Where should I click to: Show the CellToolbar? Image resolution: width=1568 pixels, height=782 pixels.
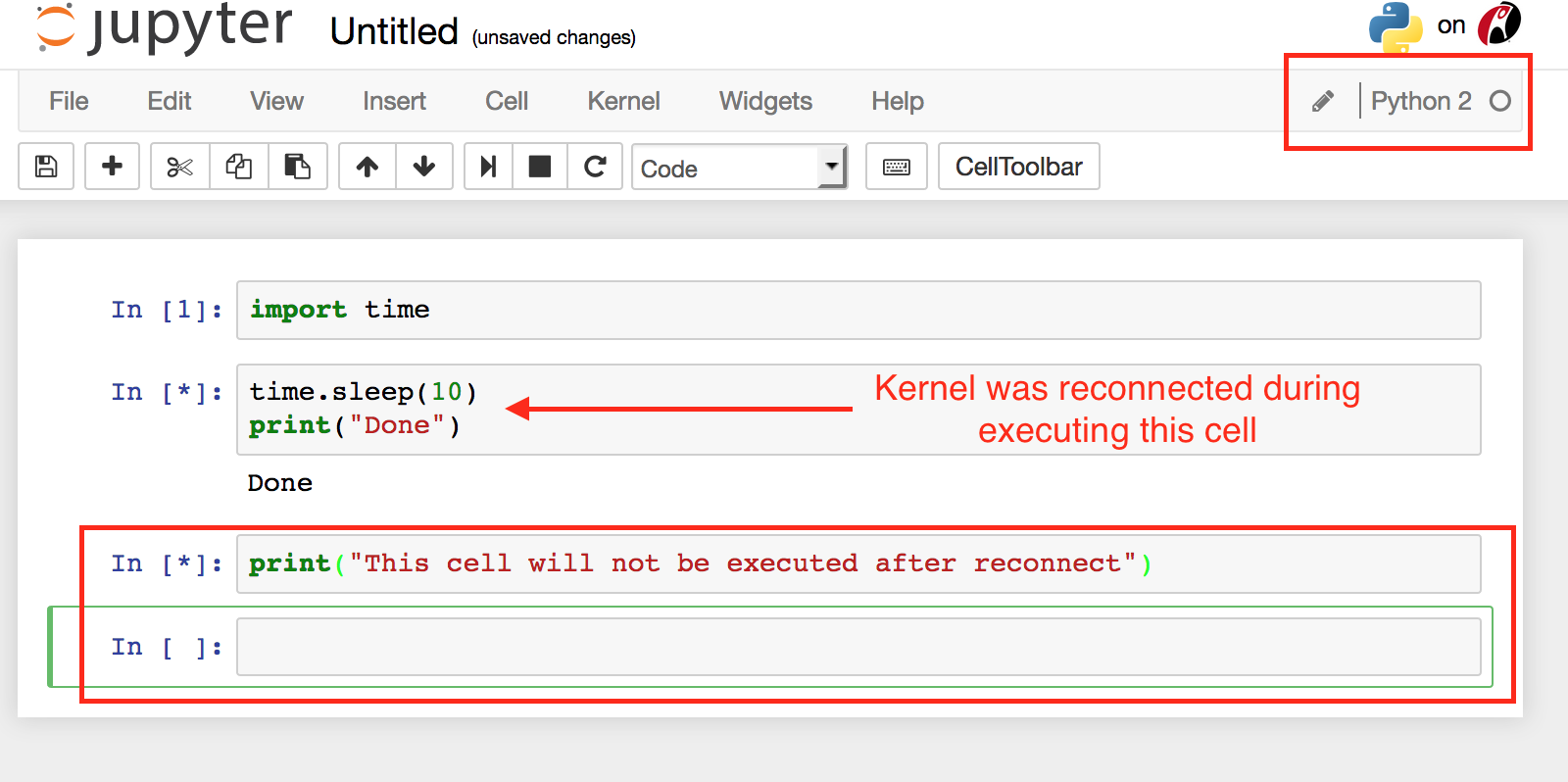pos(1018,167)
